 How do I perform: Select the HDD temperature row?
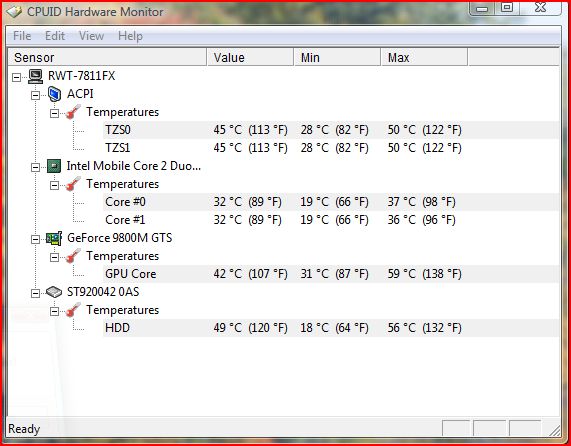[331, 328]
